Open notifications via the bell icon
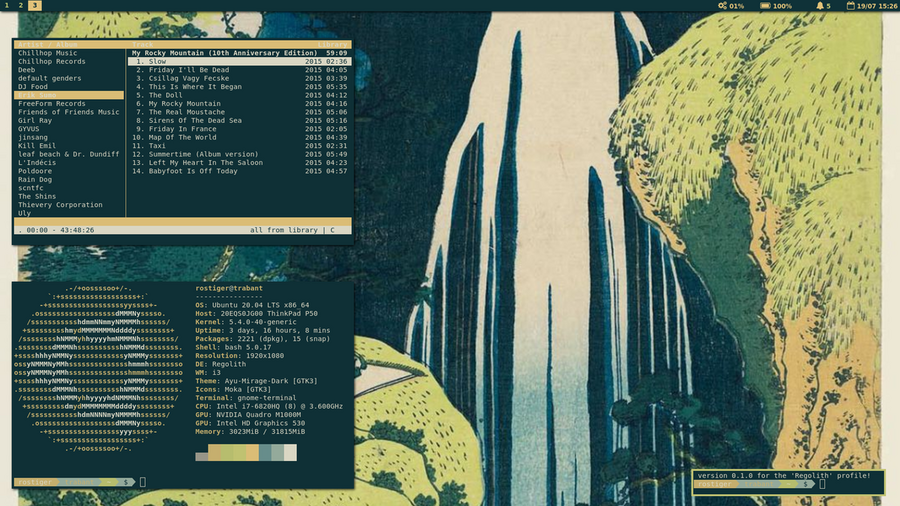 pyautogui.click(x=820, y=6)
